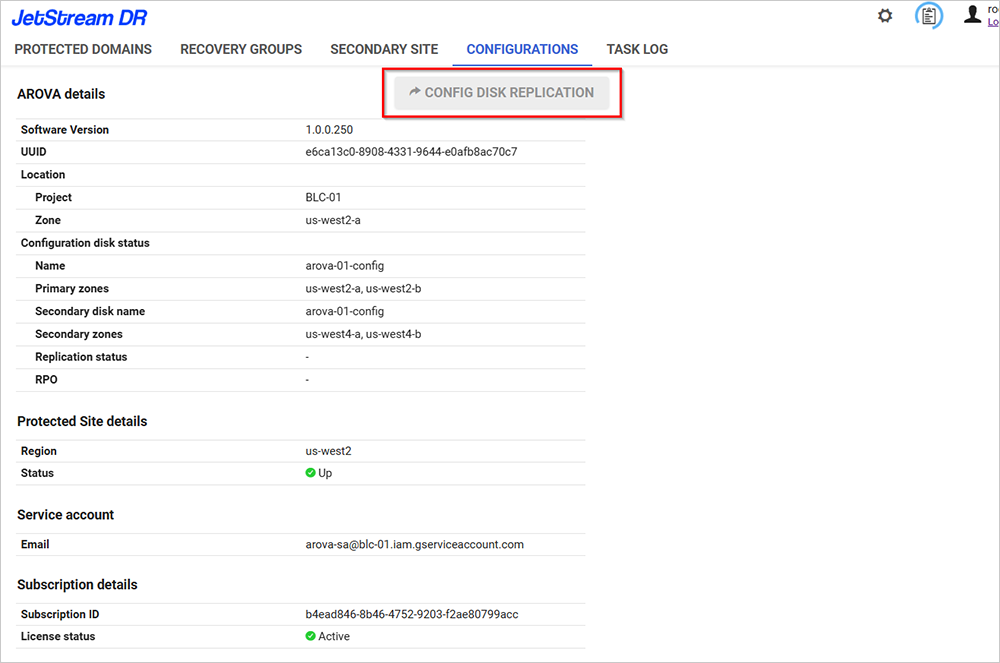Click the green Active license check icon
Viewport: 1000px width, 663px height.
311,636
